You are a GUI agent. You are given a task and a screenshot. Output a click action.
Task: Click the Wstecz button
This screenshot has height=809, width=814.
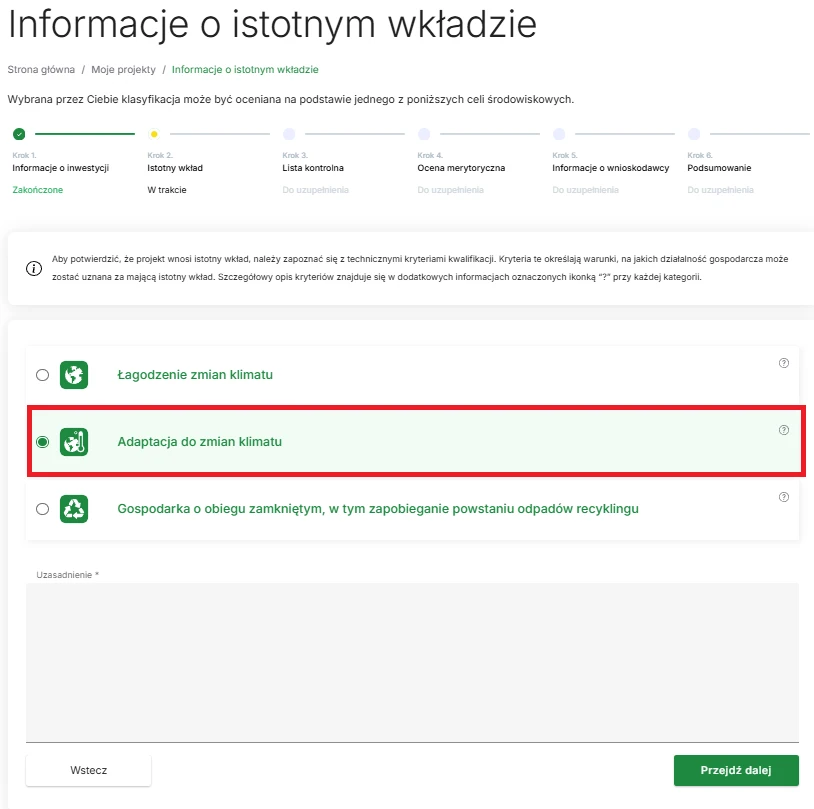(x=88, y=771)
